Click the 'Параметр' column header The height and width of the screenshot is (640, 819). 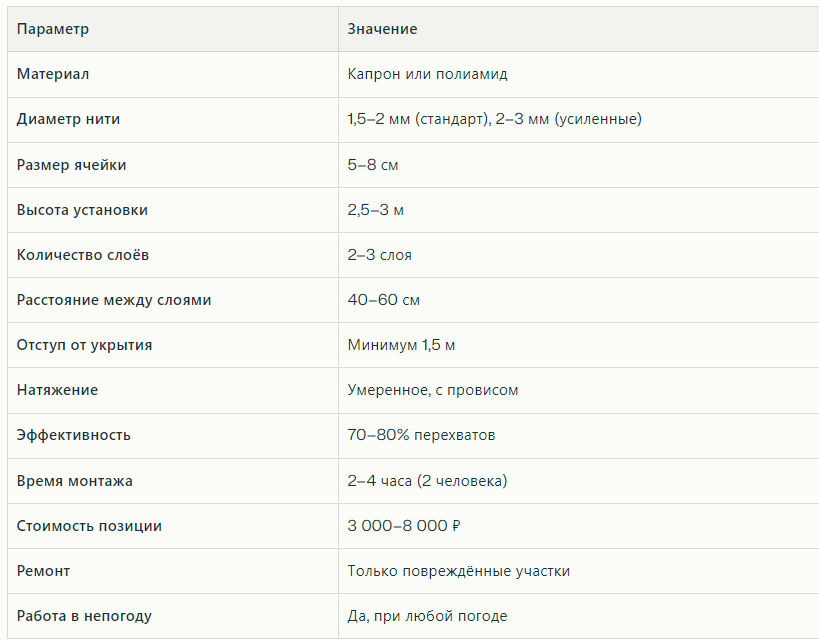pyautogui.click(x=53, y=29)
